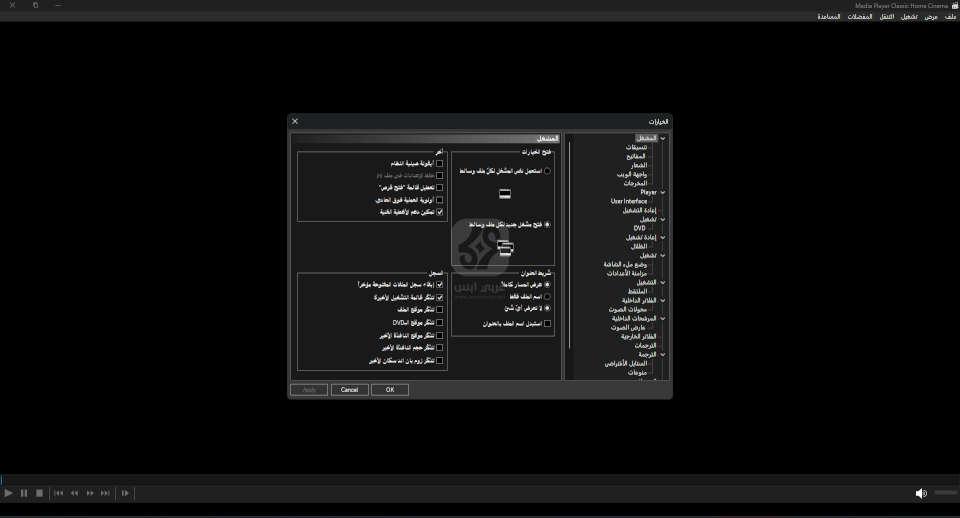Select the مزامنة الأعدادات tree item

pos(627,274)
